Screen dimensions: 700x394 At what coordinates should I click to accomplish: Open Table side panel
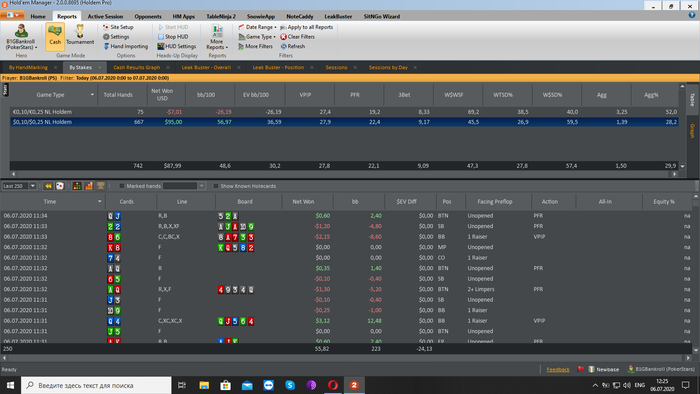(x=692, y=100)
